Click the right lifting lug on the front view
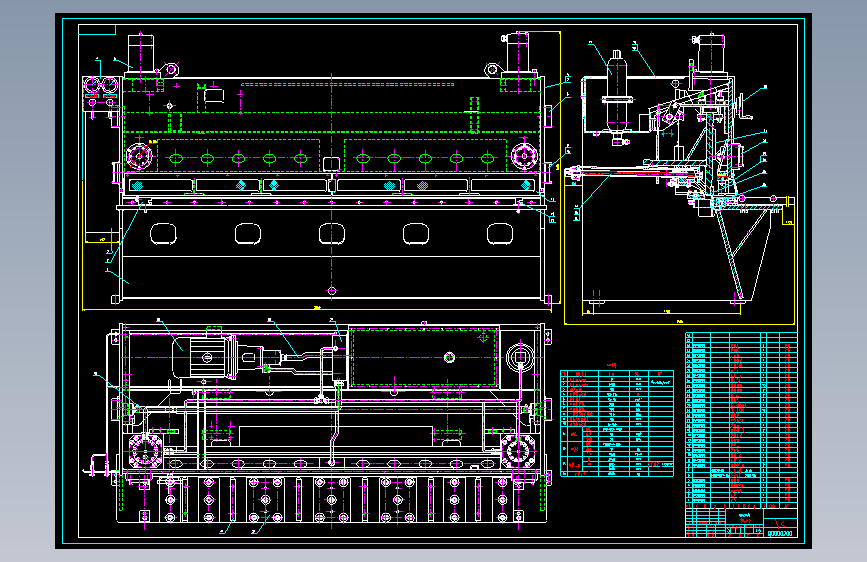Viewport: 867px width, 562px height. [x=493, y=69]
